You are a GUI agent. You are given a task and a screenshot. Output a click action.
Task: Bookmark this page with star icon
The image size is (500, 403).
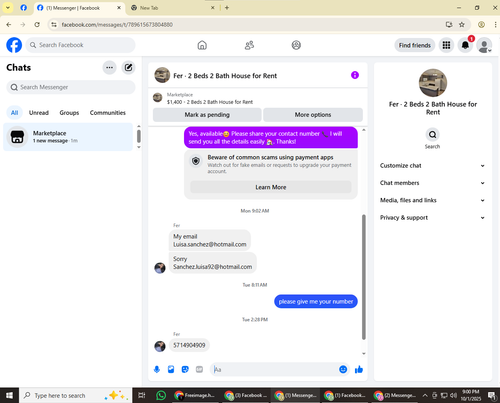462,25
